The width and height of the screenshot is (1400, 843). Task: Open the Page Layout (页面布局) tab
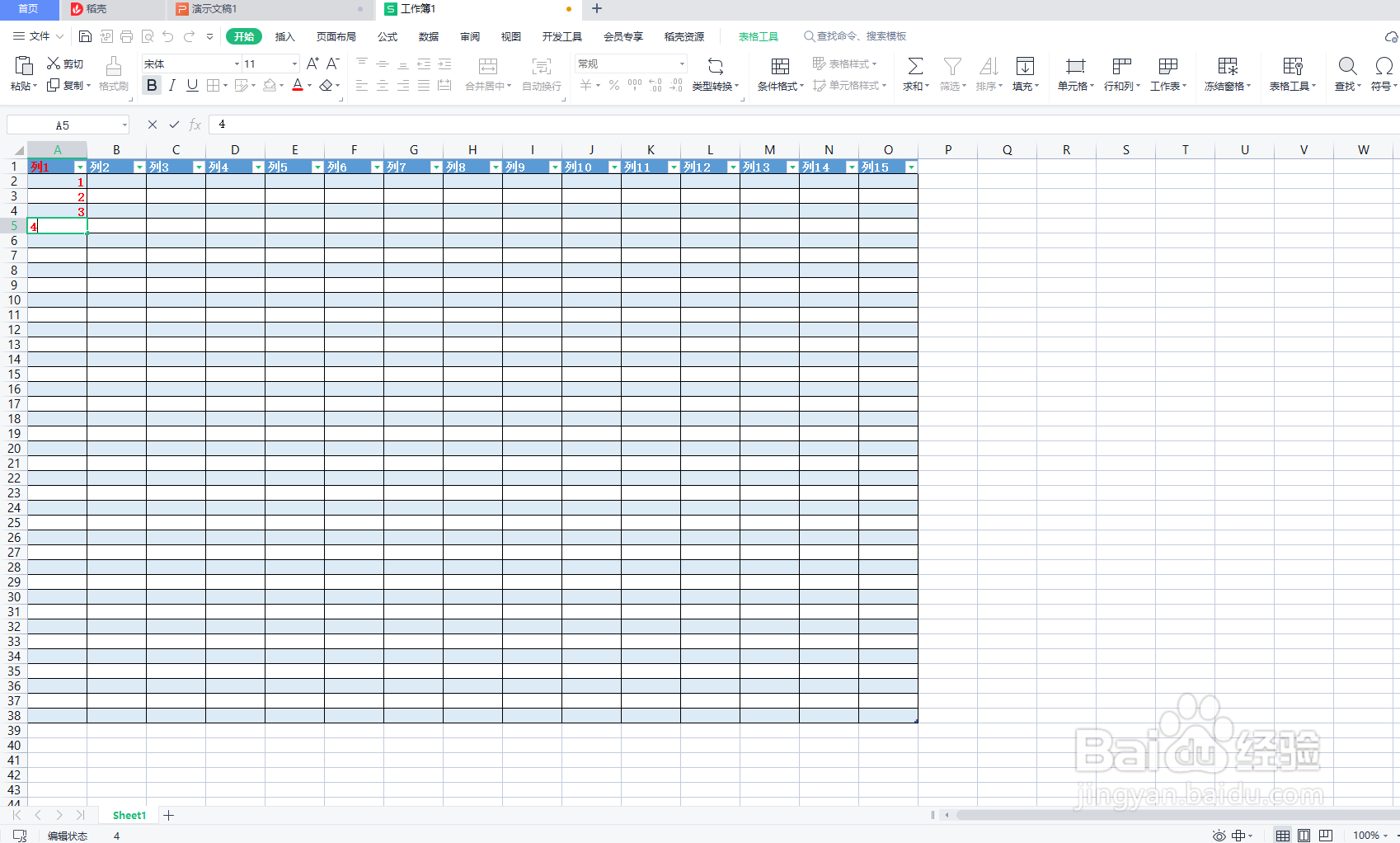(x=336, y=36)
